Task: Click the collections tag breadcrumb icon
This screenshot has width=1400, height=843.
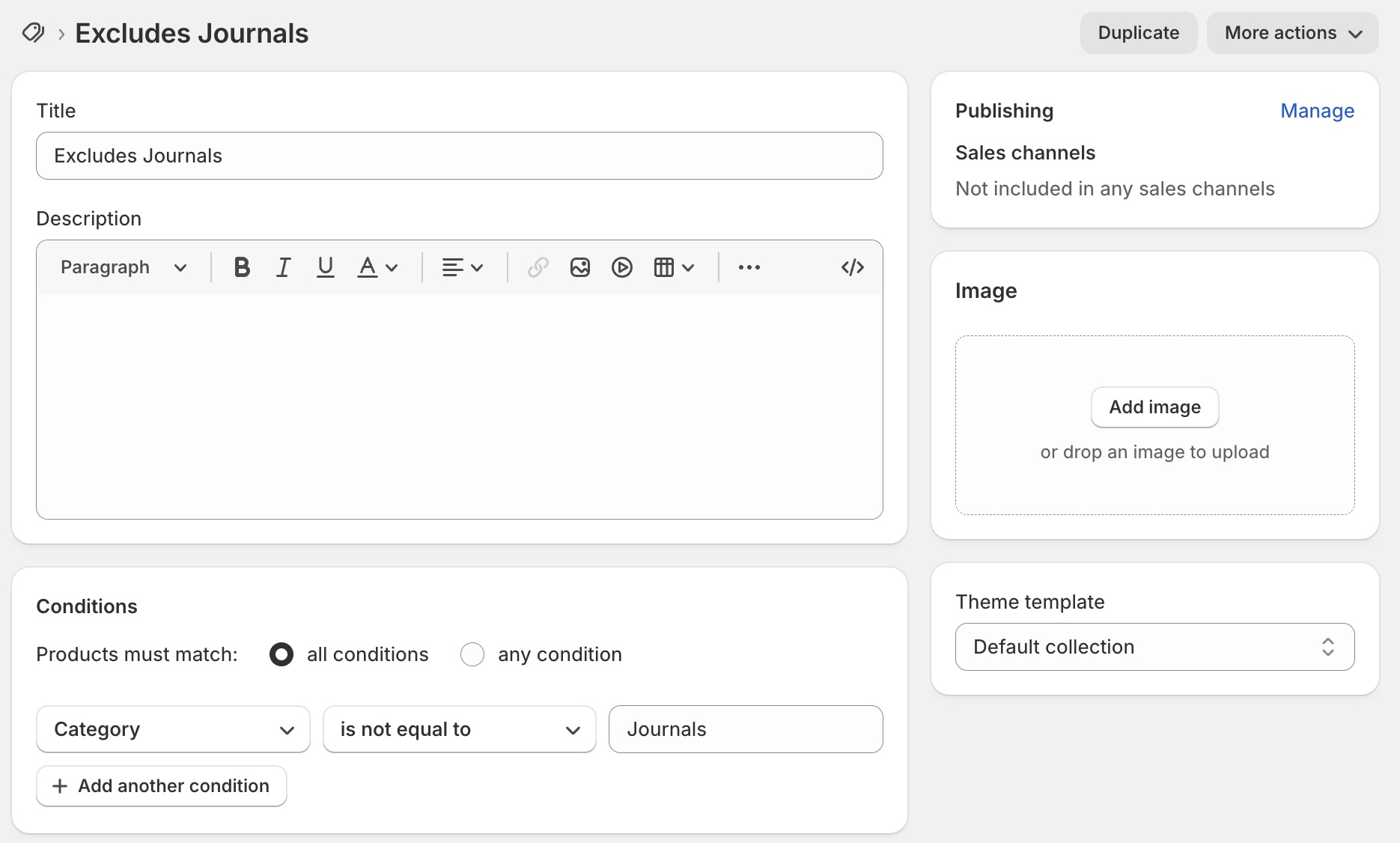Action: [33, 33]
